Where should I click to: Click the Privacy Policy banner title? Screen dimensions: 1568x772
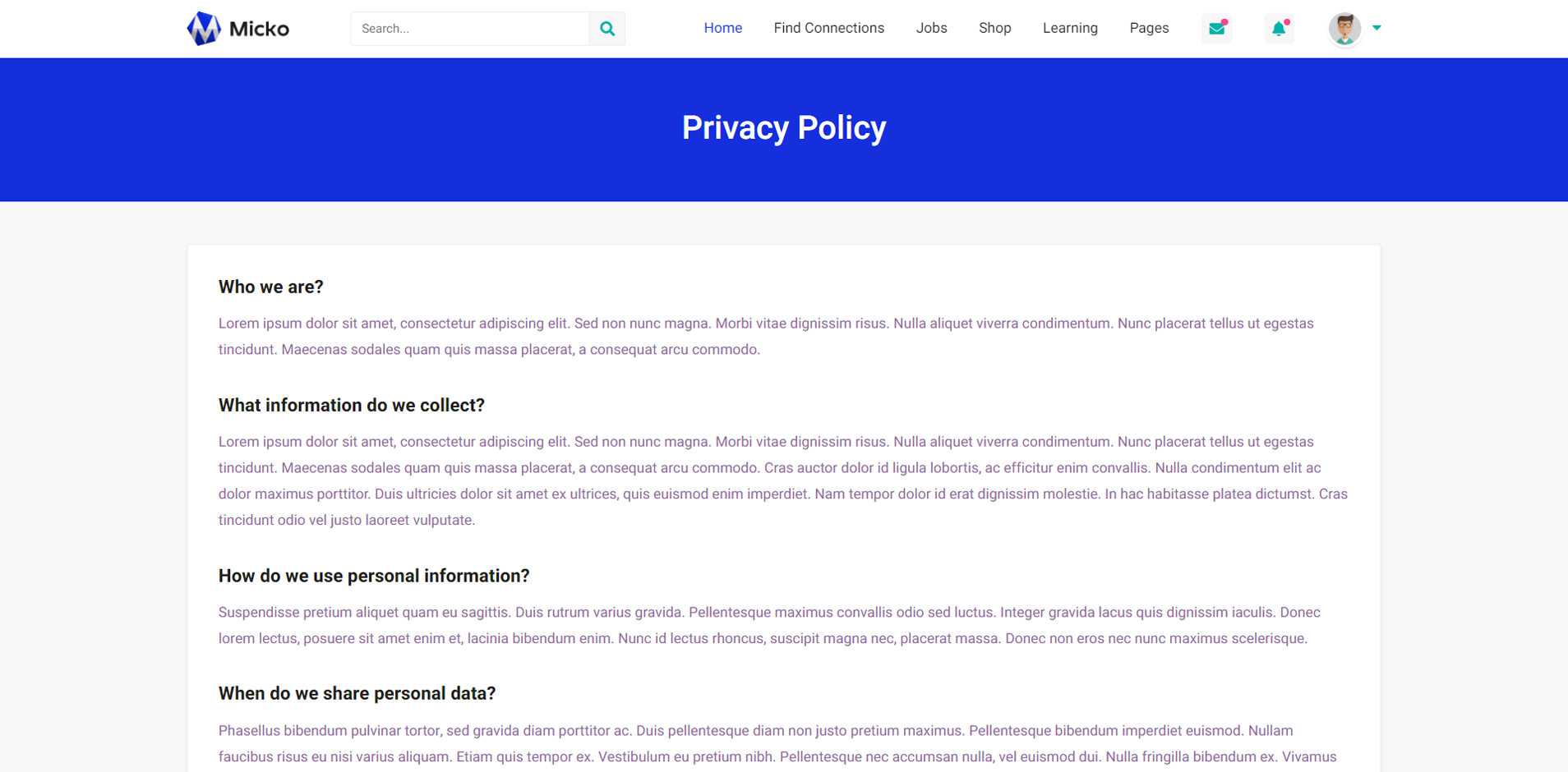point(783,128)
